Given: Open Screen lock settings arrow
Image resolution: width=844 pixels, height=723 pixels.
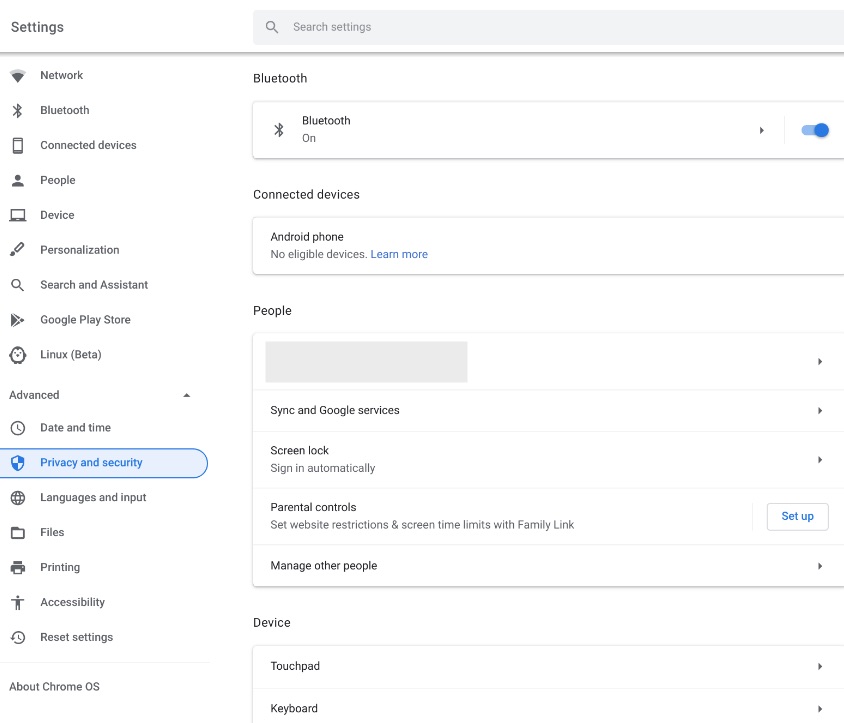Looking at the screenshot, I should [x=819, y=460].
